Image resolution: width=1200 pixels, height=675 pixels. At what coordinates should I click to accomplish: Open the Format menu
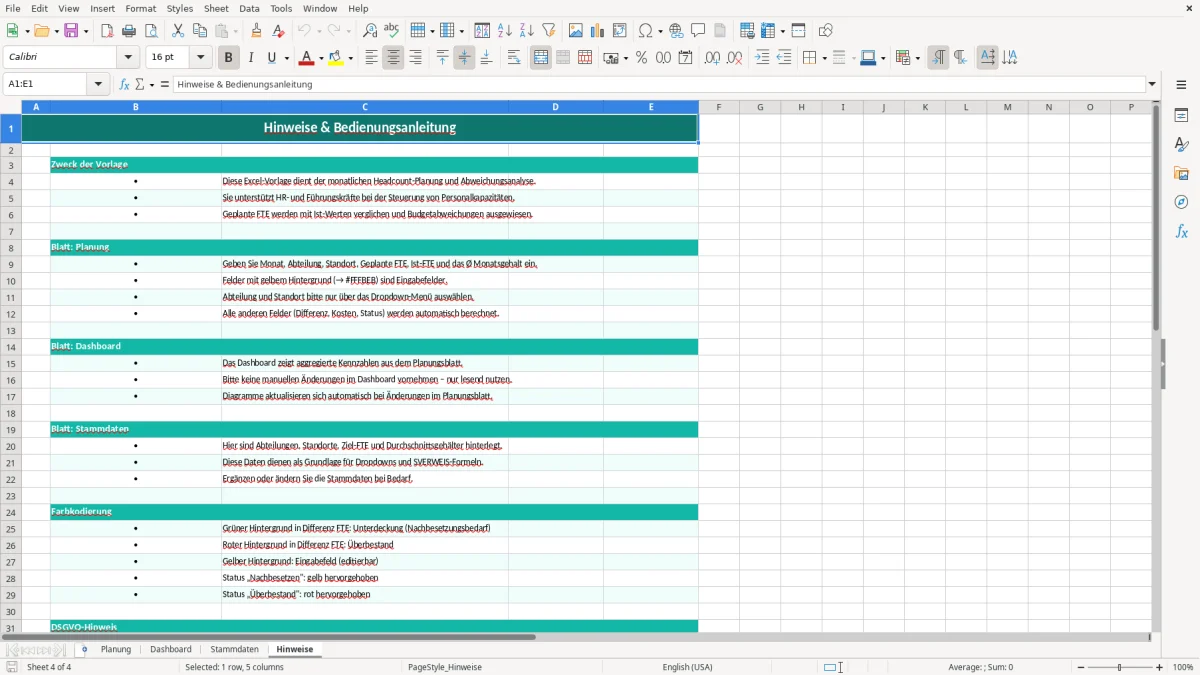tap(140, 8)
